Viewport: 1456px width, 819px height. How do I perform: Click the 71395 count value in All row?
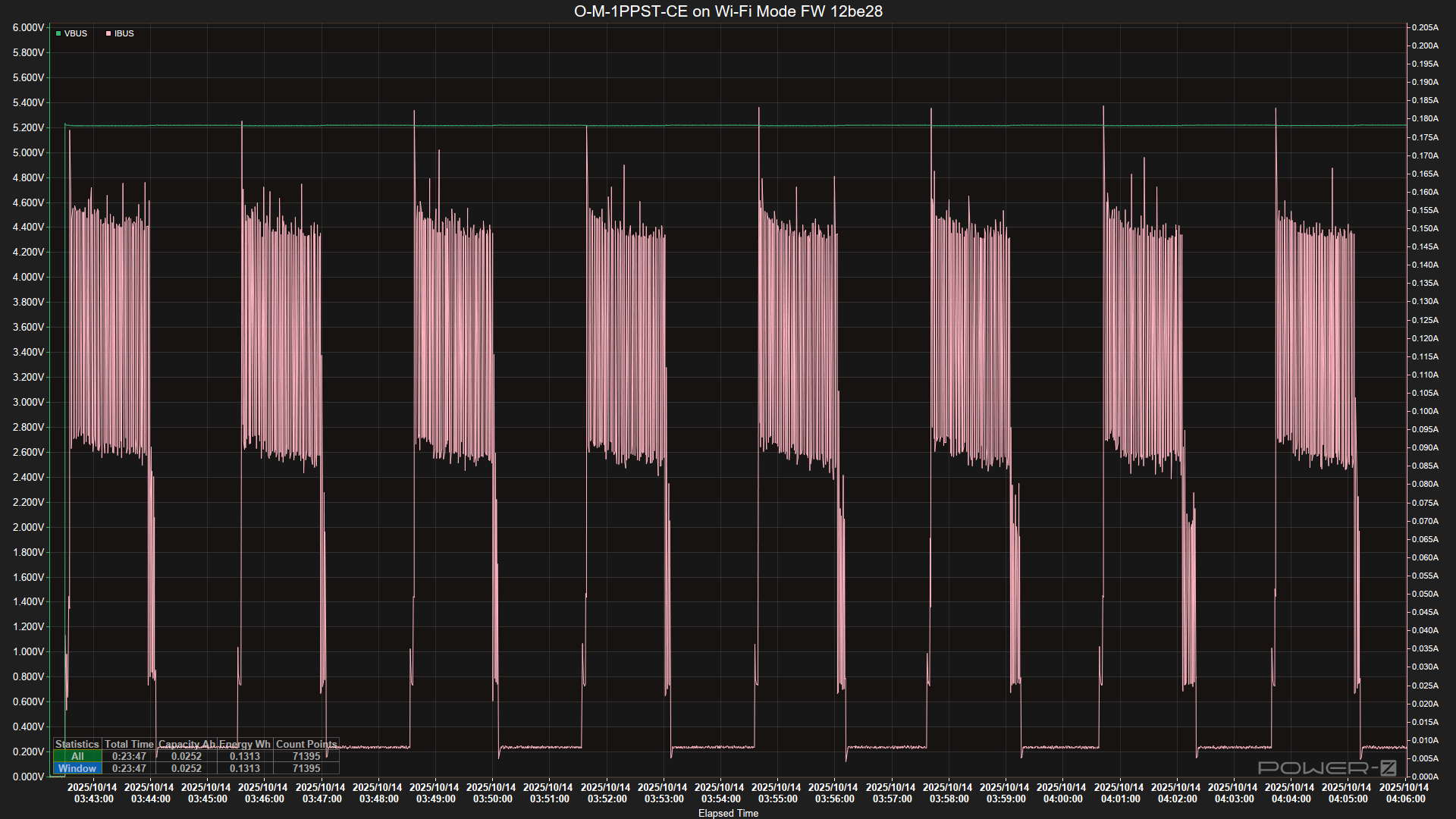306,756
